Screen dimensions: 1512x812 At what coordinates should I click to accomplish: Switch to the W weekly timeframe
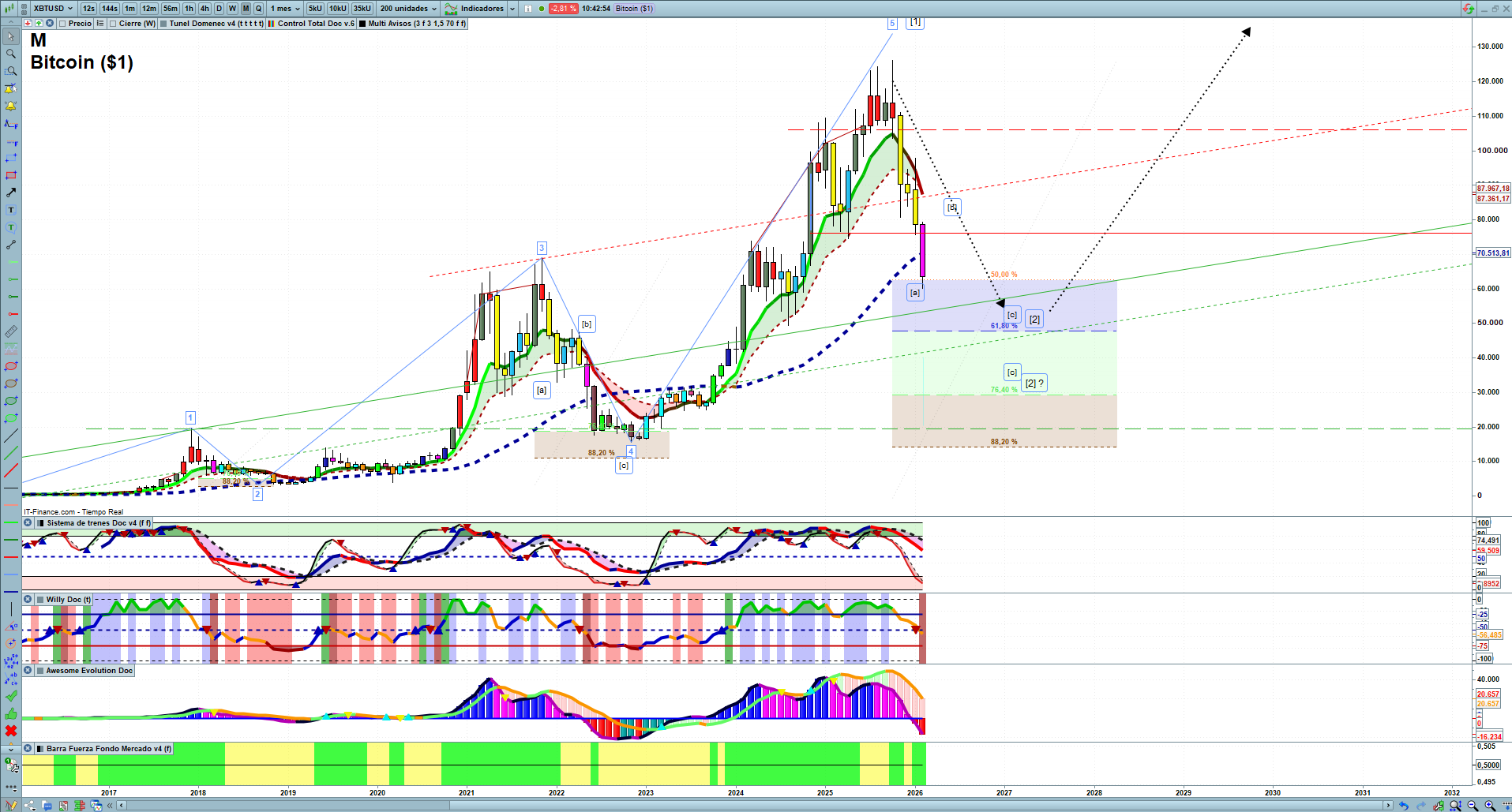coord(232,9)
